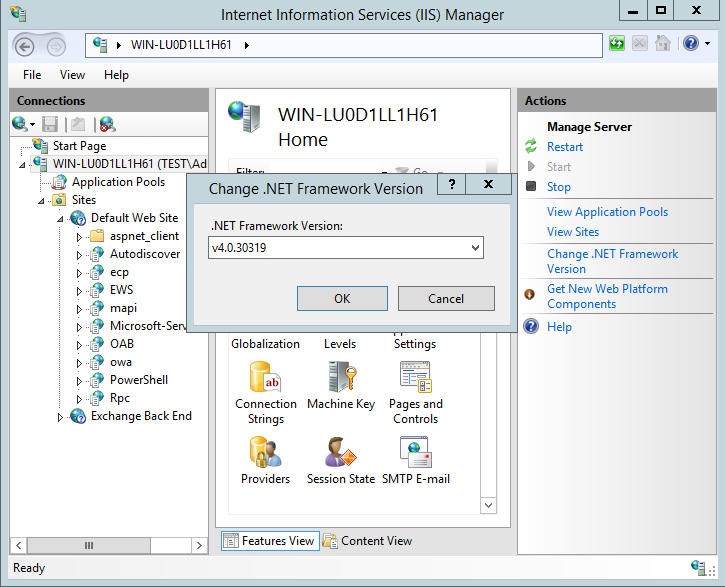Expand the Exchange Back End node arrow
This screenshot has height=587, width=725.
tap(60, 417)
